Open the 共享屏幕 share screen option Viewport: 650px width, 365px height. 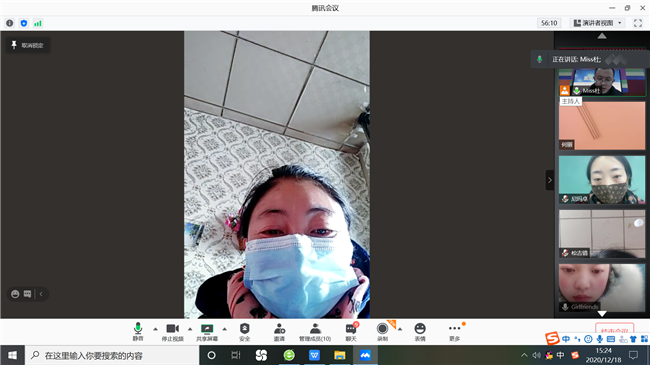point(207,331)
